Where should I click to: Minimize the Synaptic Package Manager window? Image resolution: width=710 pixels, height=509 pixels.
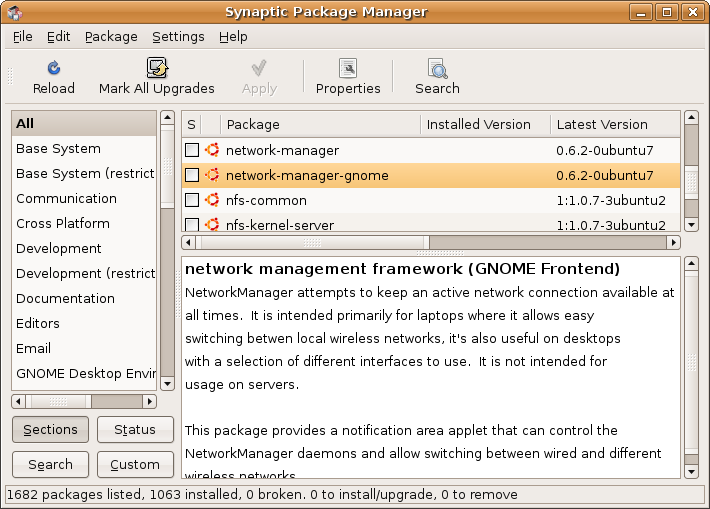(x=641, y=12)
